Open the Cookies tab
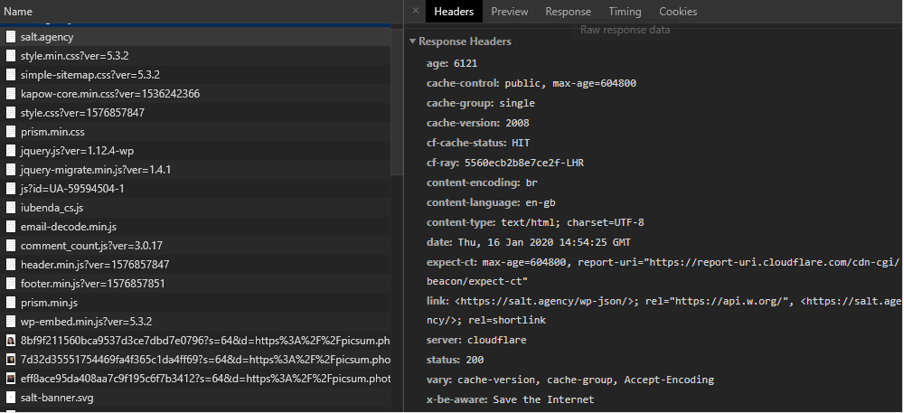 click(678, 12)
